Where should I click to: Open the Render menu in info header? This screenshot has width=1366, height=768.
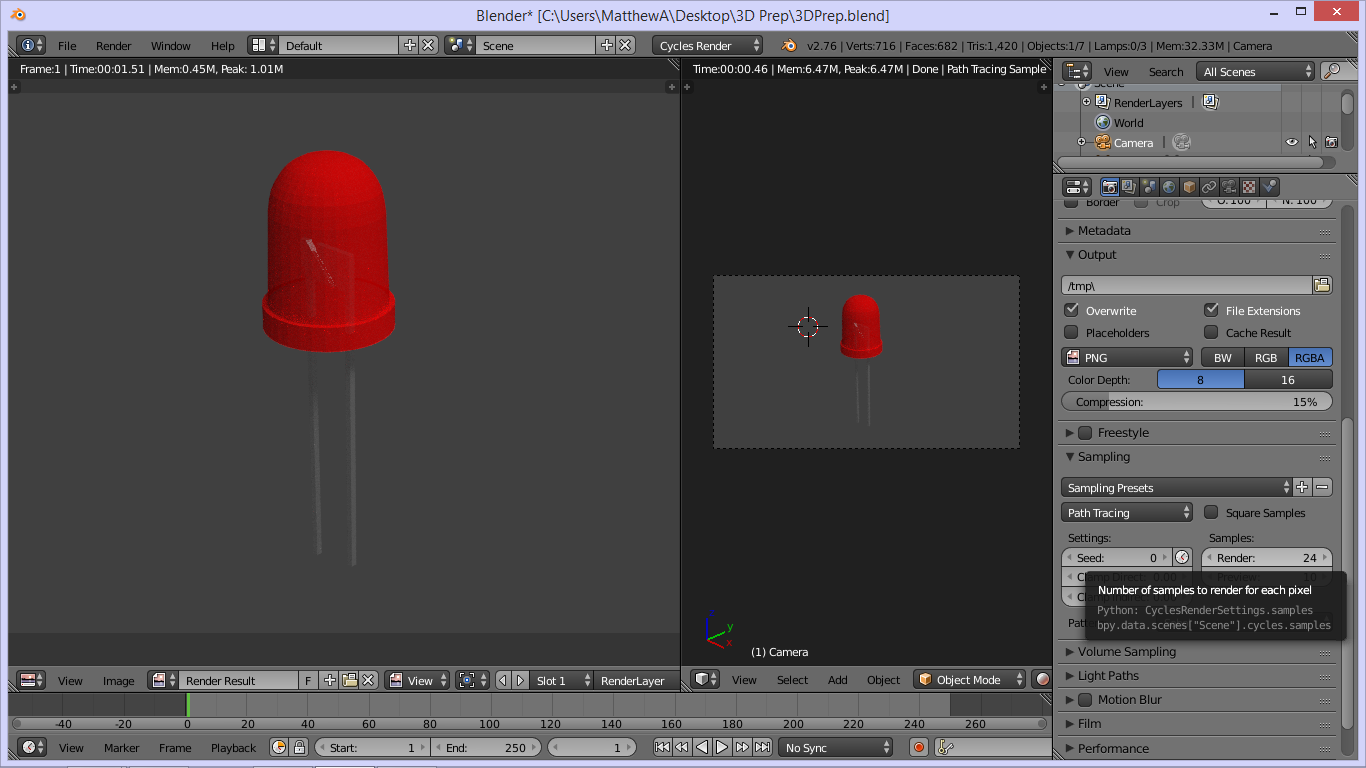pos(114,45)
